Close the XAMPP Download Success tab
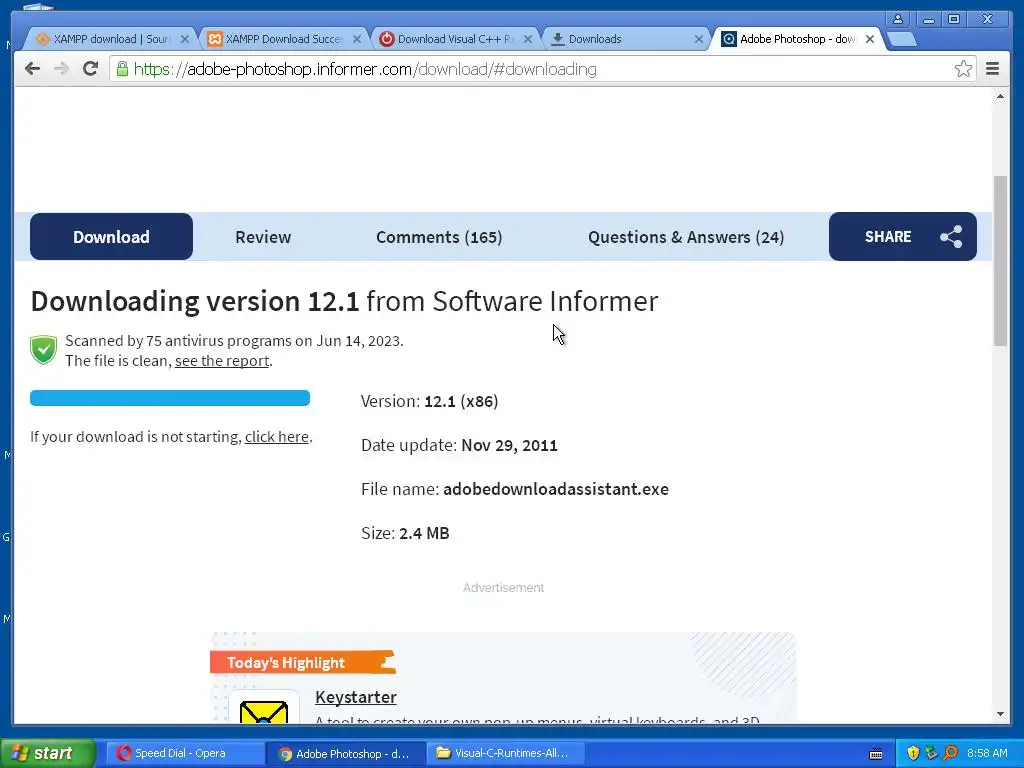Viewport: 1024px width, 768px height. click(357, 39)
